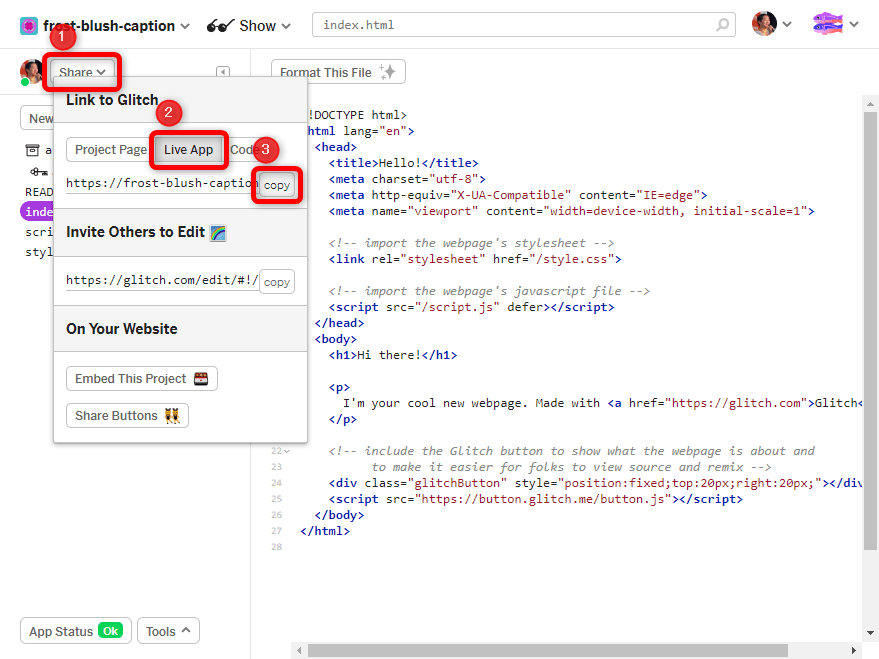Click the <title>Hello!</title> code line
The image size is (879, 659).
tap(403, 163)
